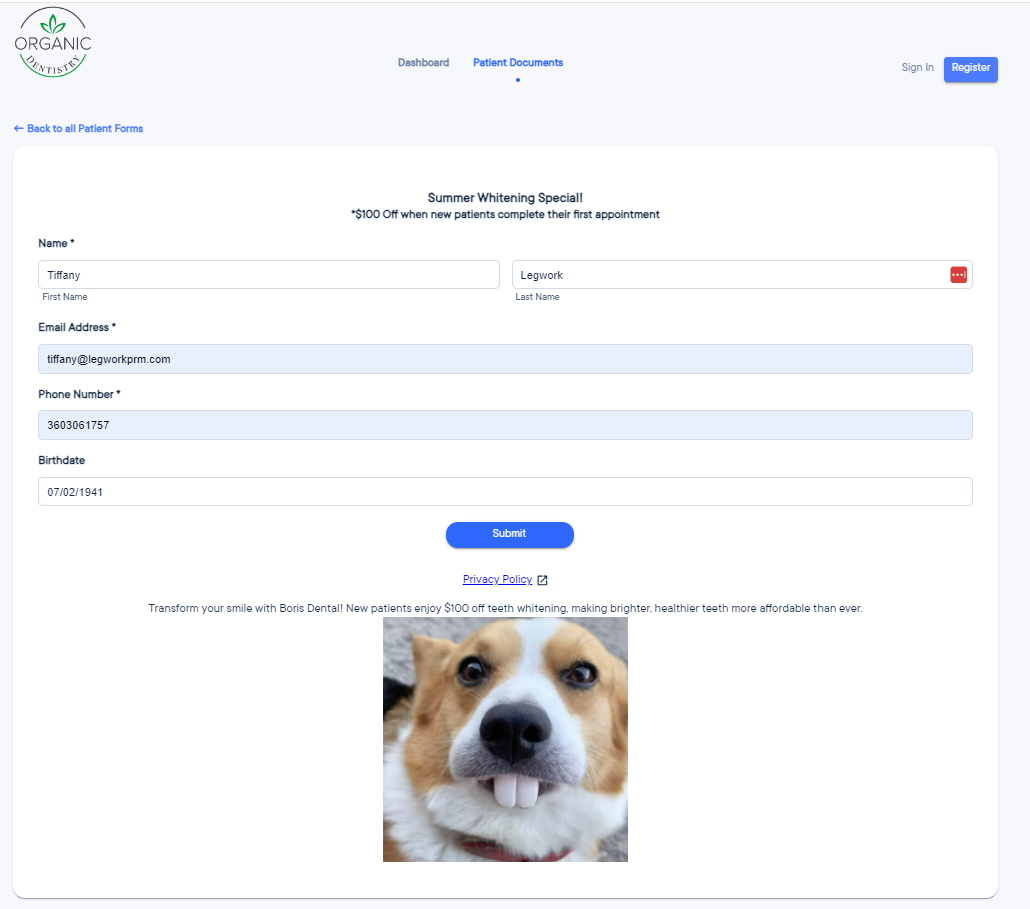This screenshot has width=1030, height=909.
Task: Click the Transform your smile promo paragraph
Action: click(x=505, y=608)
